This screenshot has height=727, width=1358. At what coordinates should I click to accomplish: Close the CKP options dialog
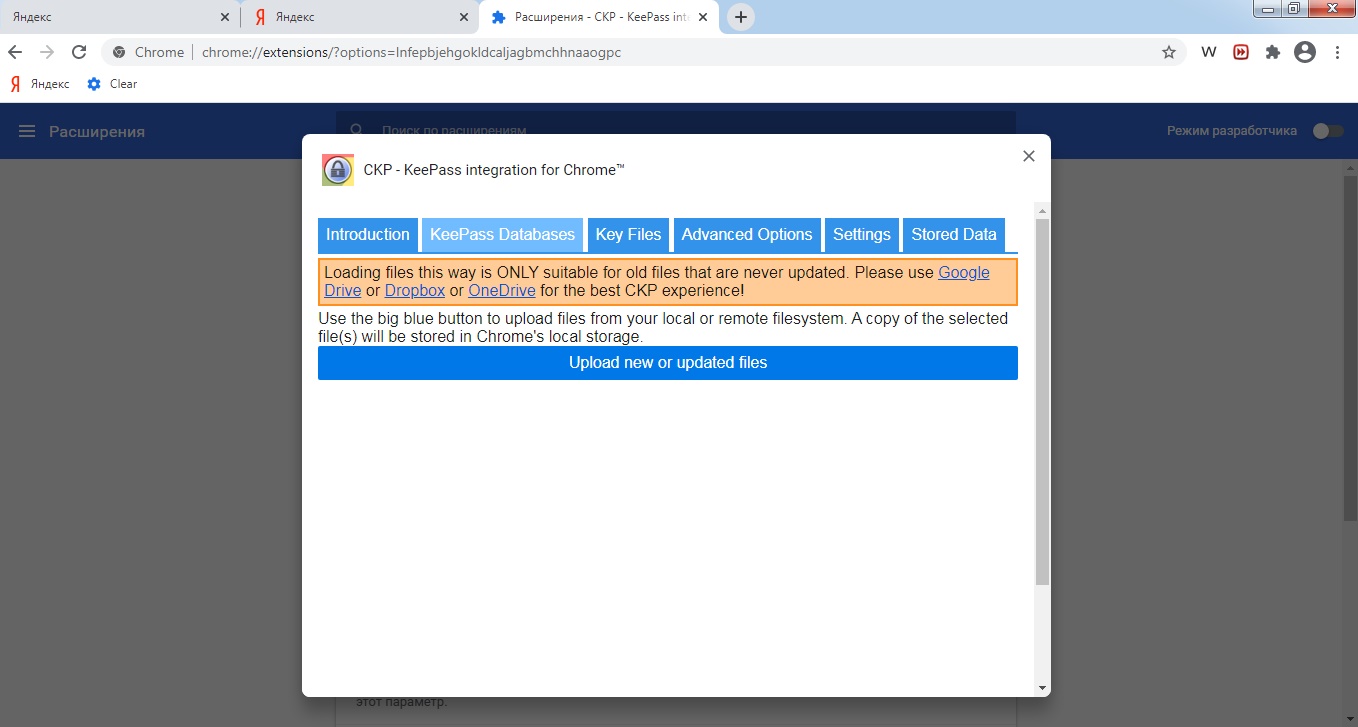1028,156
